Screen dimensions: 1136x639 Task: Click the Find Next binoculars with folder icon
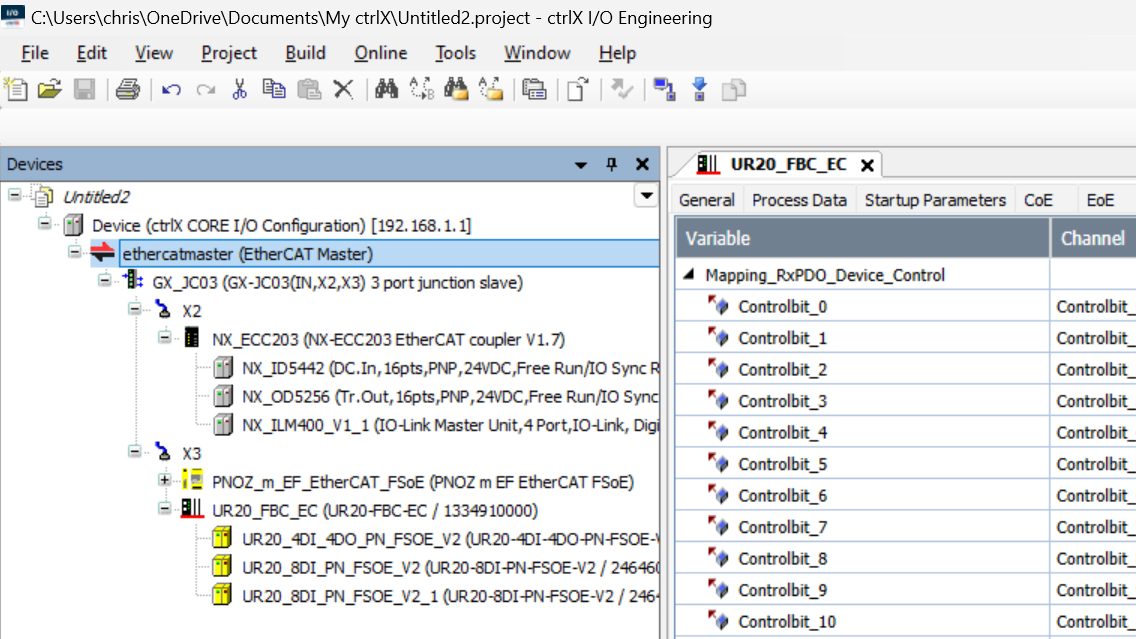[456, 89]
